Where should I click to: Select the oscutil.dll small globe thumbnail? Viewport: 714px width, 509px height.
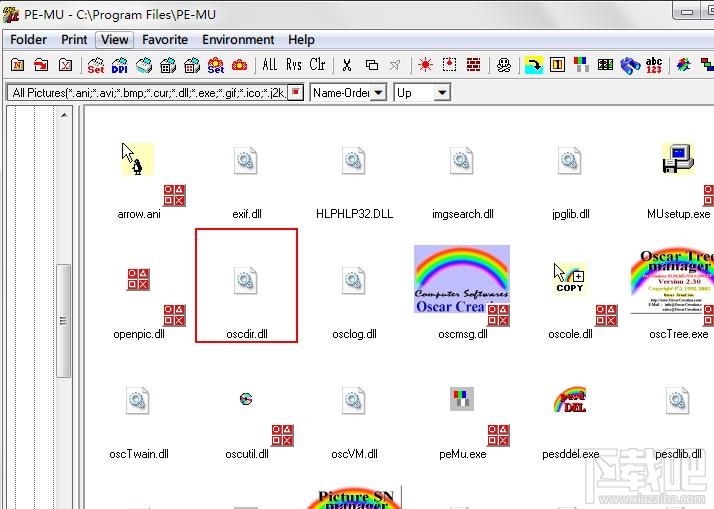[x=246, y=399]
